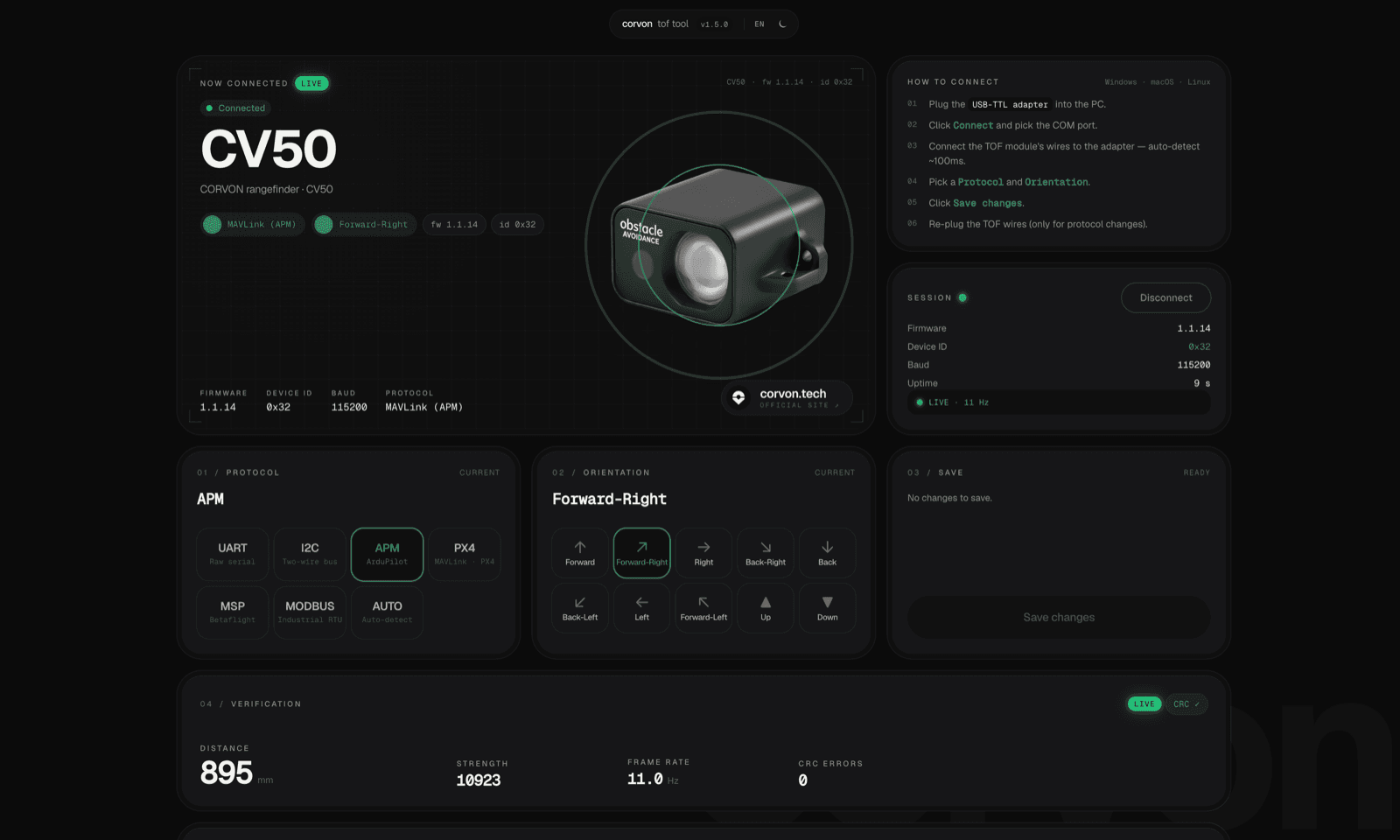Image resolution: width=1400 pixels, height=840 pixels.
Task: Switch language using the EN selector
Action: click(759, 24)
